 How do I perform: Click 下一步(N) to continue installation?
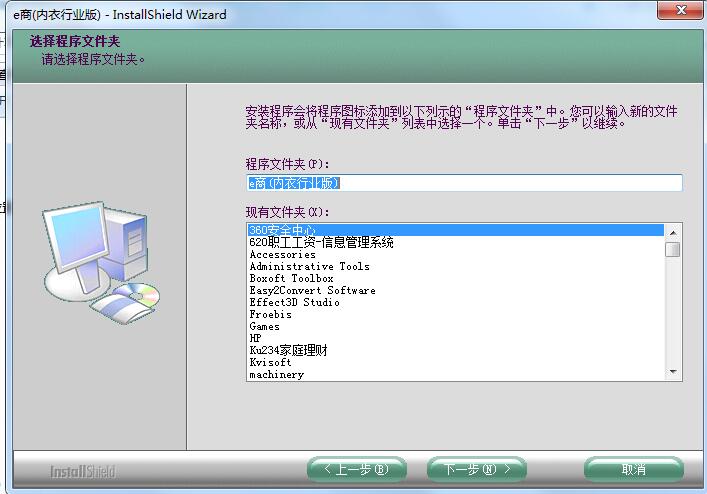pos(477,470)
